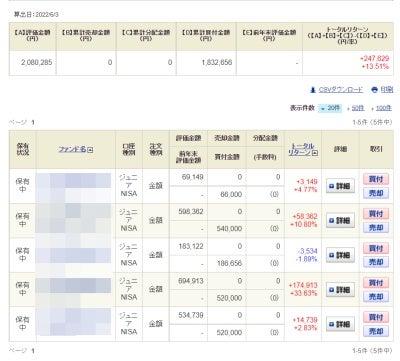
Task: Click the printer icon beside 印刷
Action: coord(374,90)
